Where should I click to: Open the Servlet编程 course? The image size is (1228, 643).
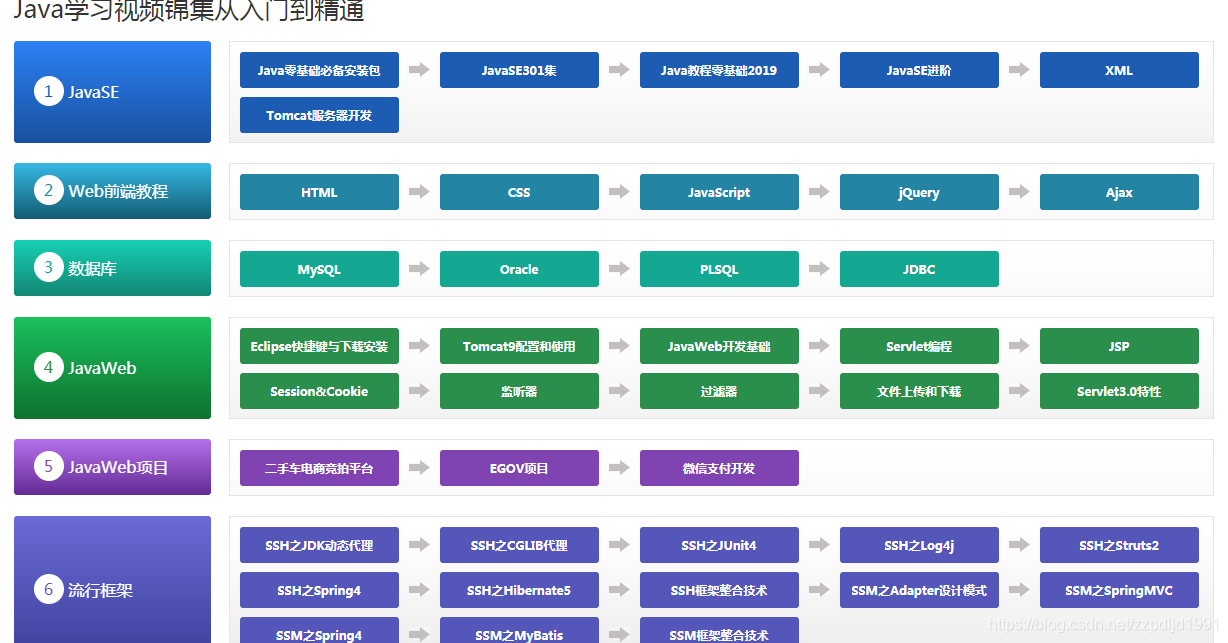click(919, 346)
